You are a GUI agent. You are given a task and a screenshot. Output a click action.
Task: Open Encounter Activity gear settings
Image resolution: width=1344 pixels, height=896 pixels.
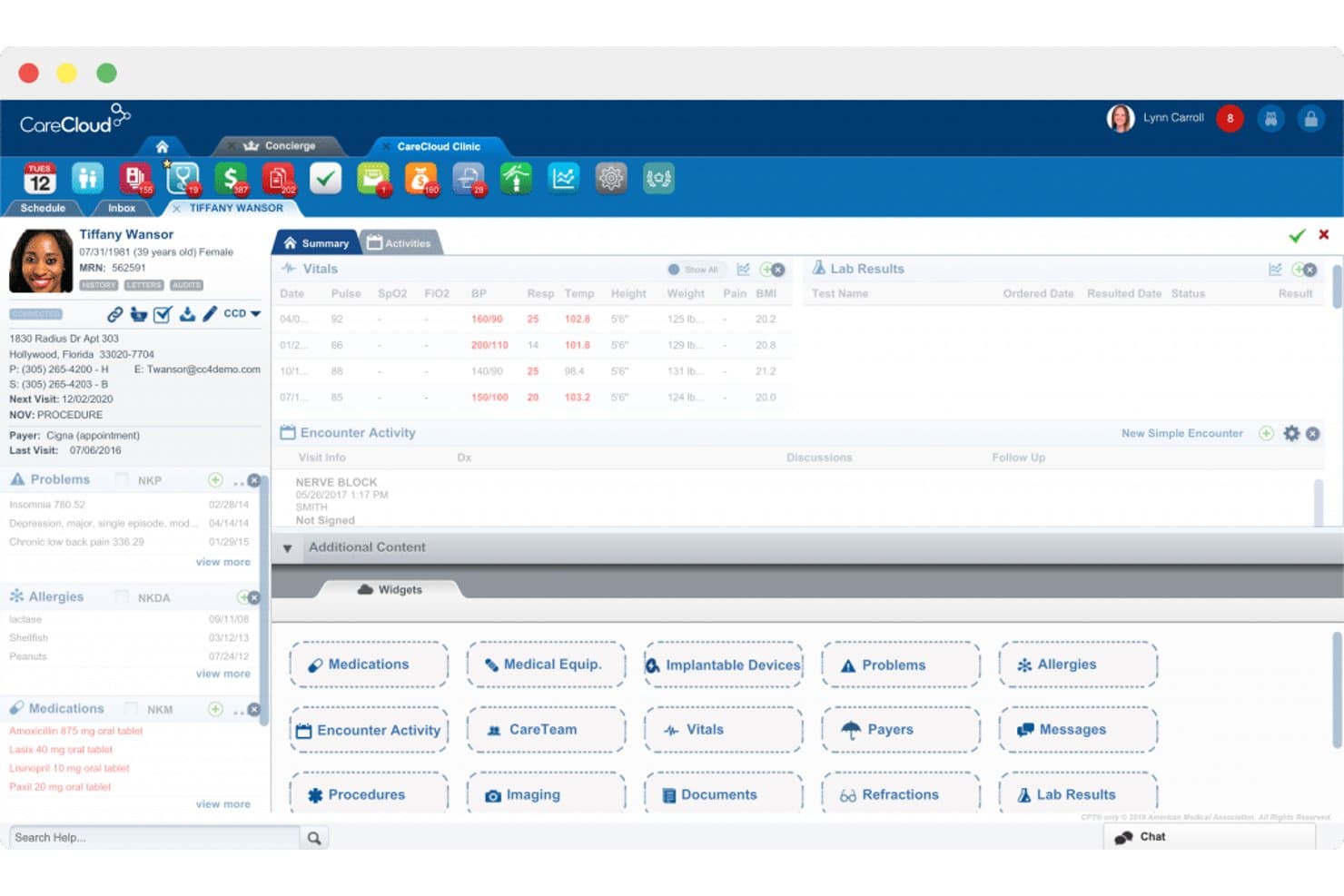pyautogui.click(x=1291, y=433)
